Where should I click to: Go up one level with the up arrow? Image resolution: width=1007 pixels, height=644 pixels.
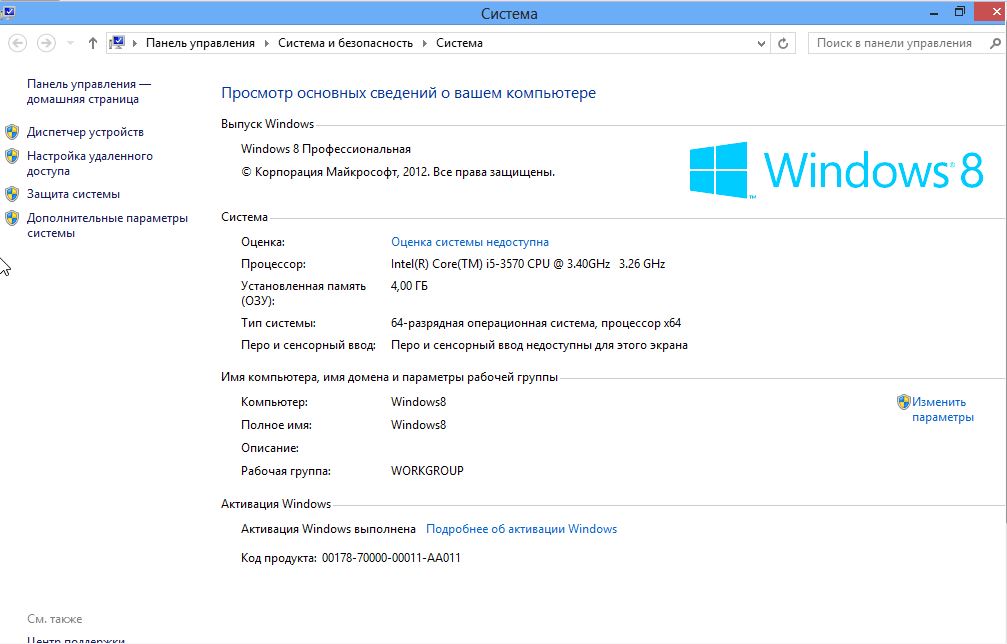pyautogui.click(x=92, y=43)
